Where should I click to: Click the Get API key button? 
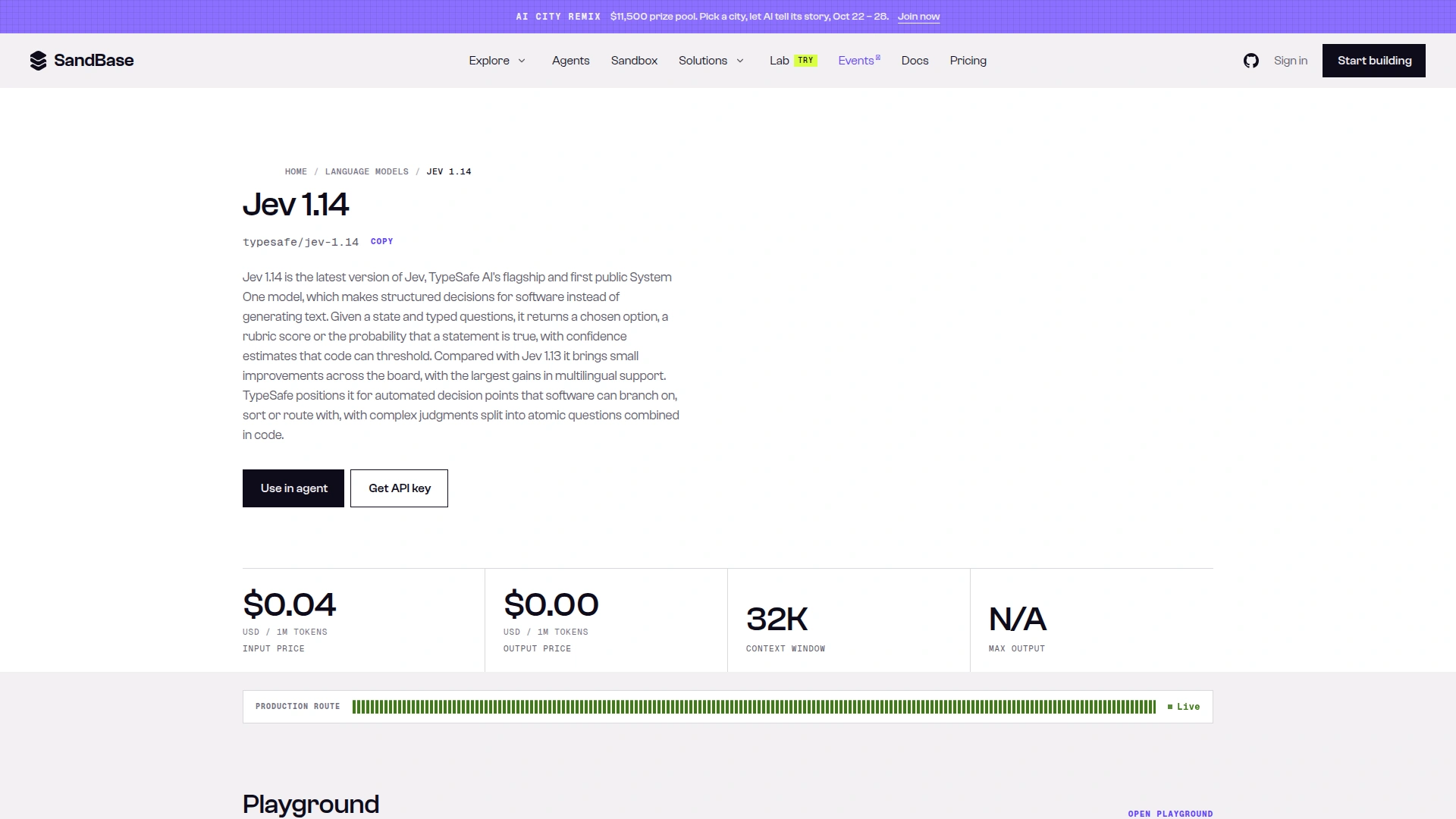[399, 488]
